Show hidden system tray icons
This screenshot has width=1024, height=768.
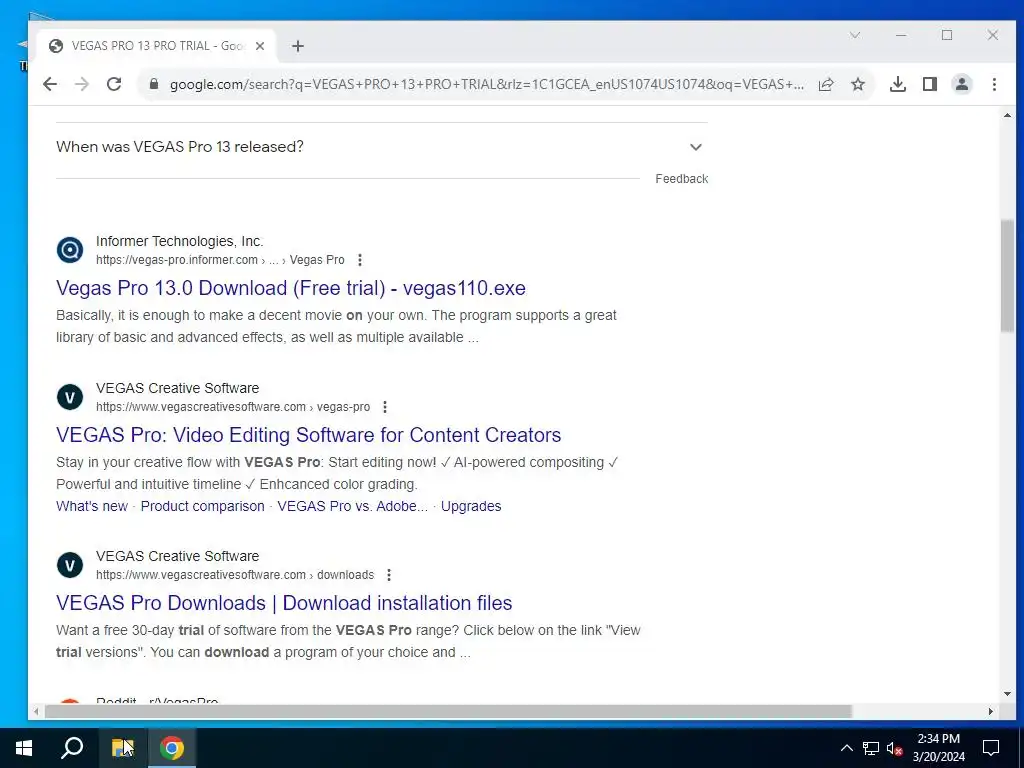pyautogui.click(x=846, y=748)
